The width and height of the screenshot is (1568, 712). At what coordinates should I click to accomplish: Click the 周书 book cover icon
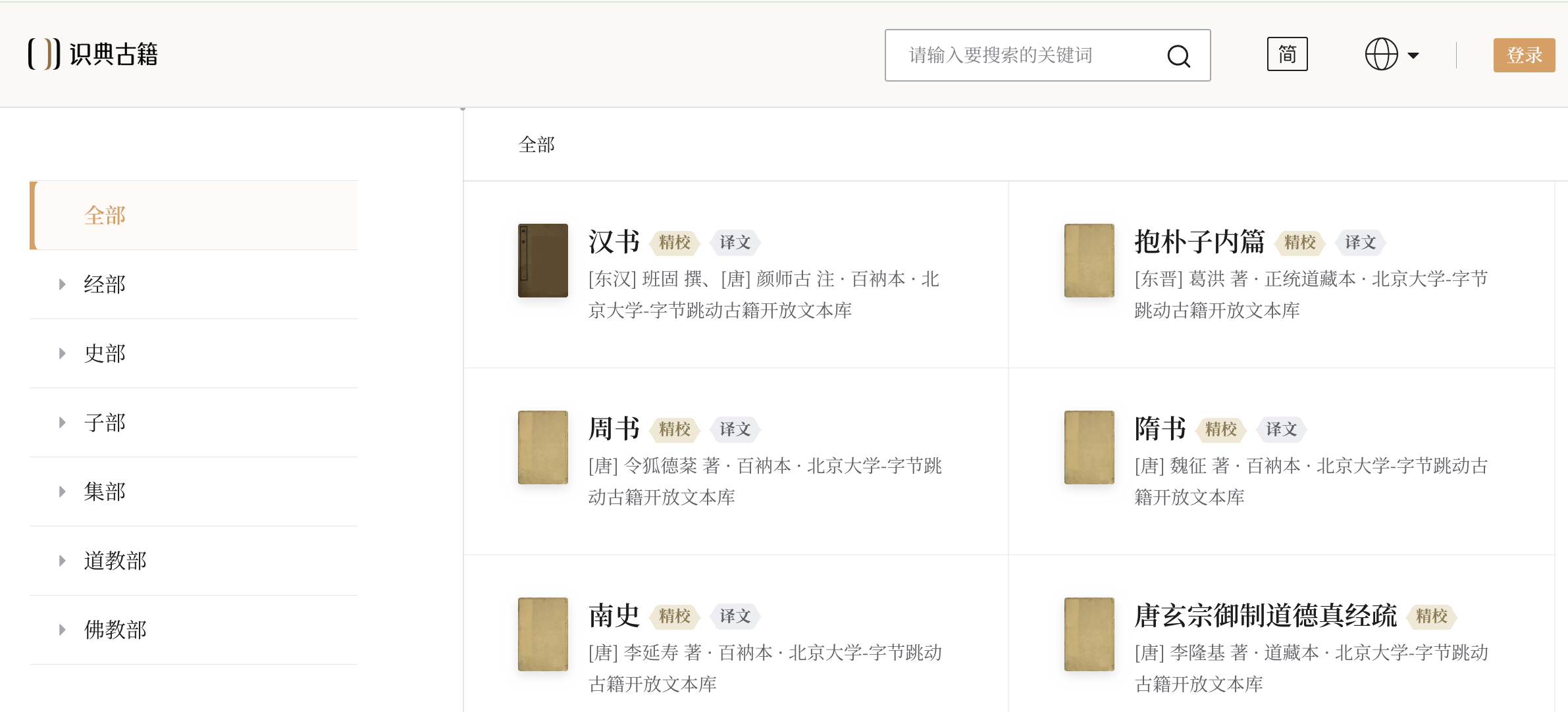[542, 447]
